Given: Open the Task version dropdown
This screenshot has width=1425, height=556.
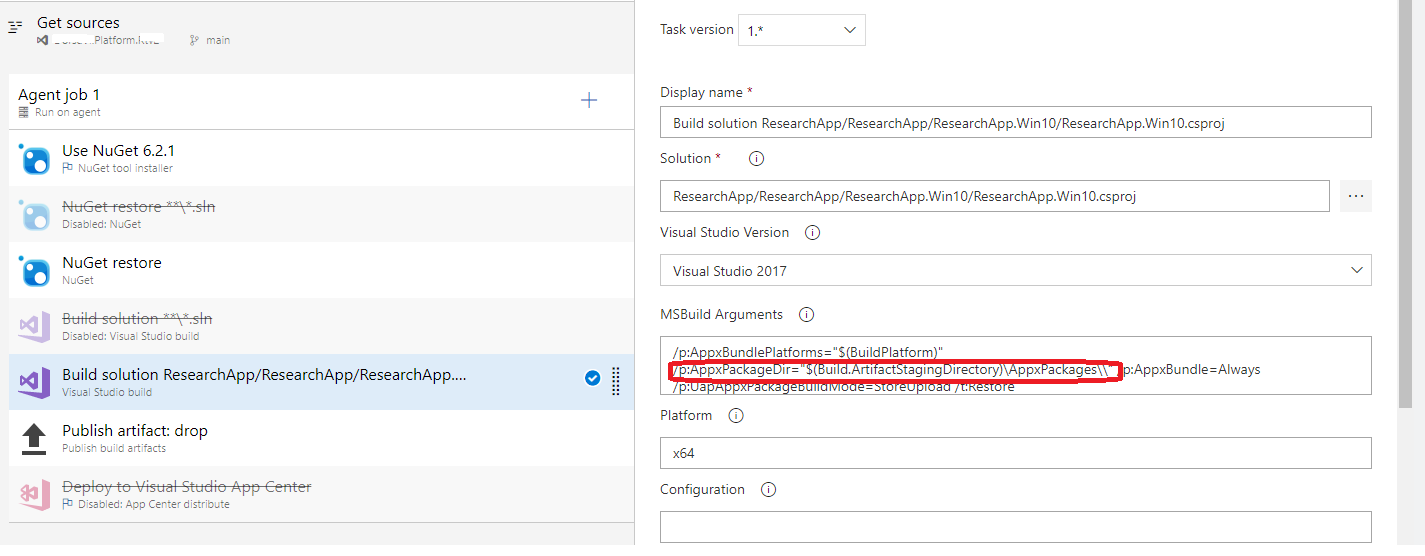Looking at the screenshot, I should (802, 30).
